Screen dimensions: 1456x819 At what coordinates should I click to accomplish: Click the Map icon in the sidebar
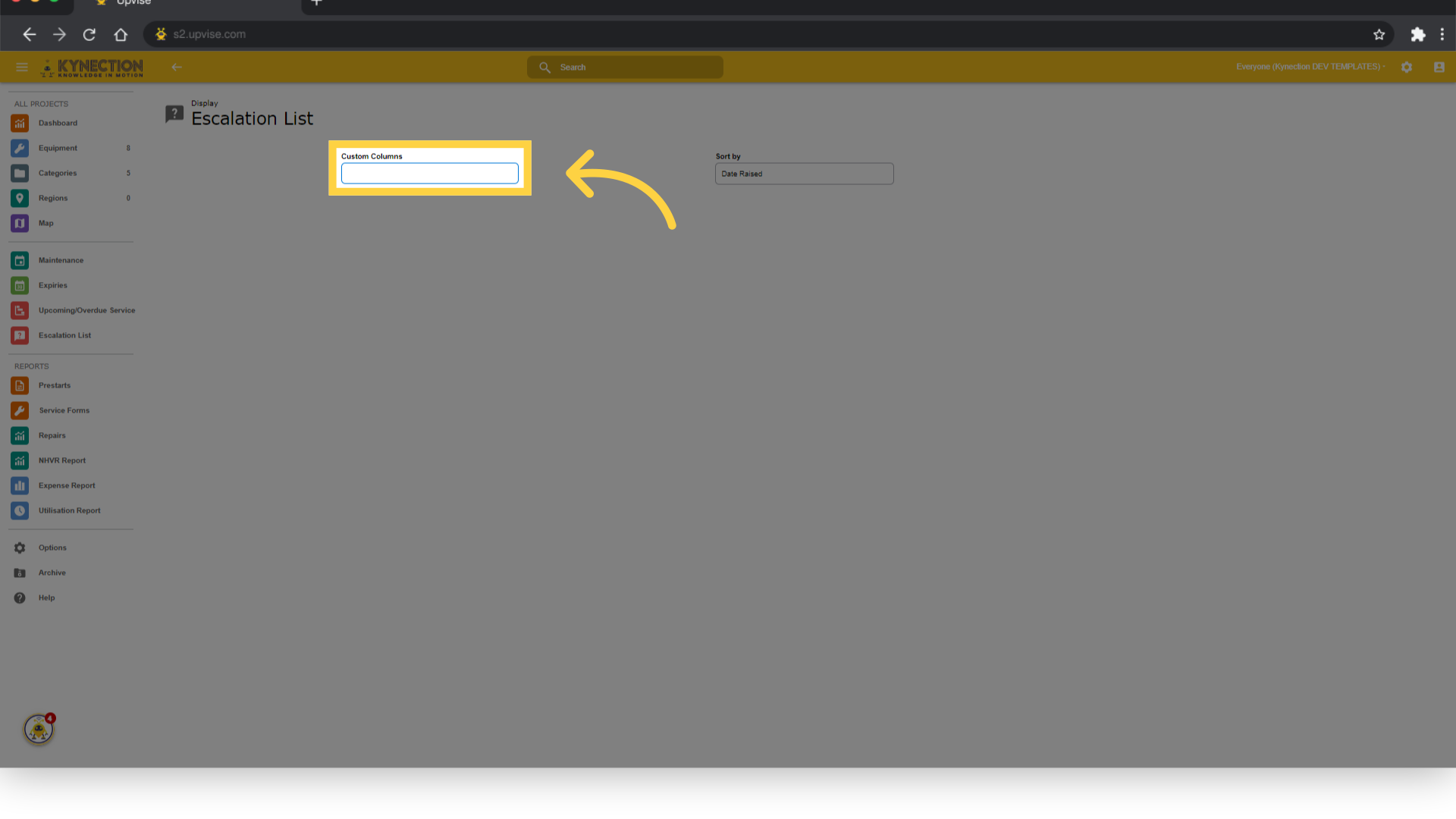point(20,223)
